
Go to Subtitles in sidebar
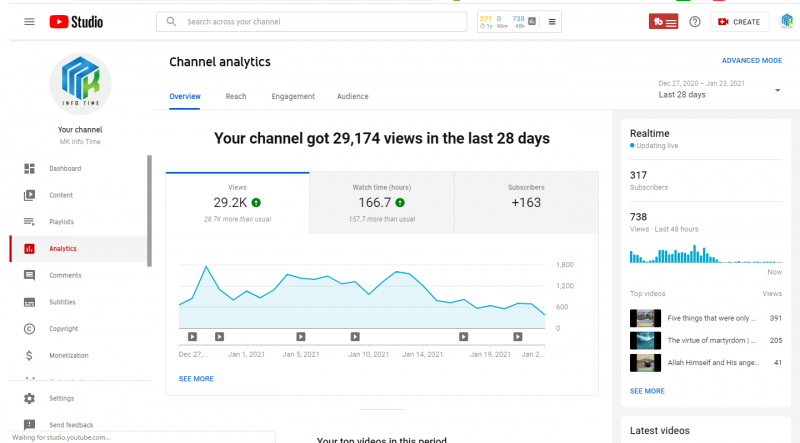click(x=62, y=302)
